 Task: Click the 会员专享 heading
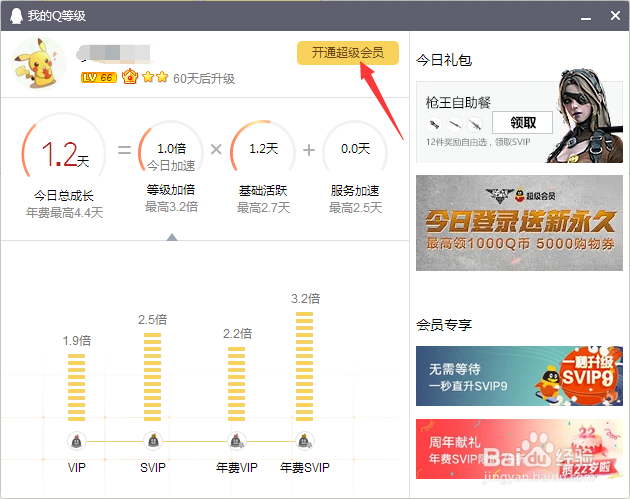444,325
